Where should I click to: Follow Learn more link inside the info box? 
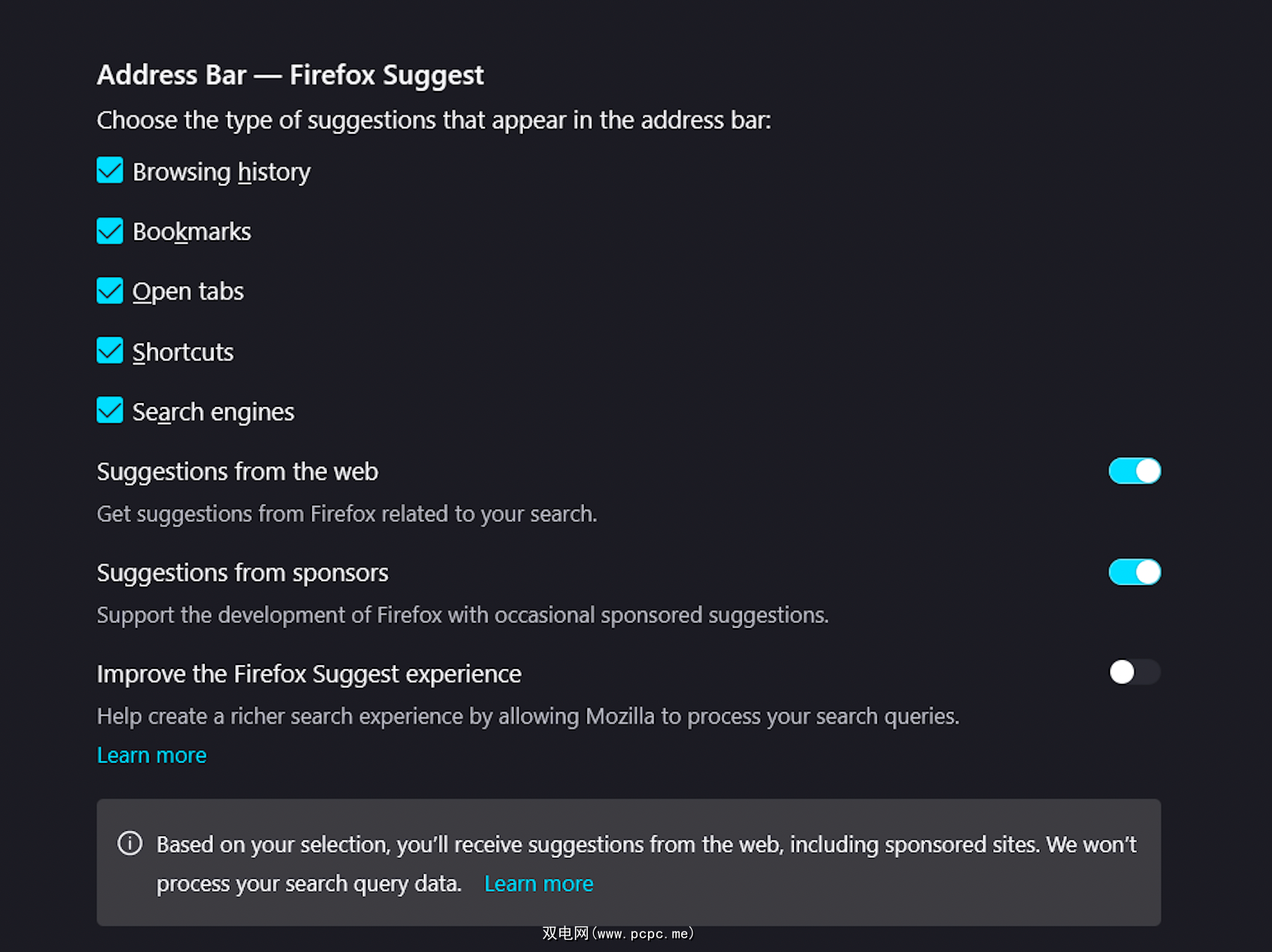(x=538, y=883)
